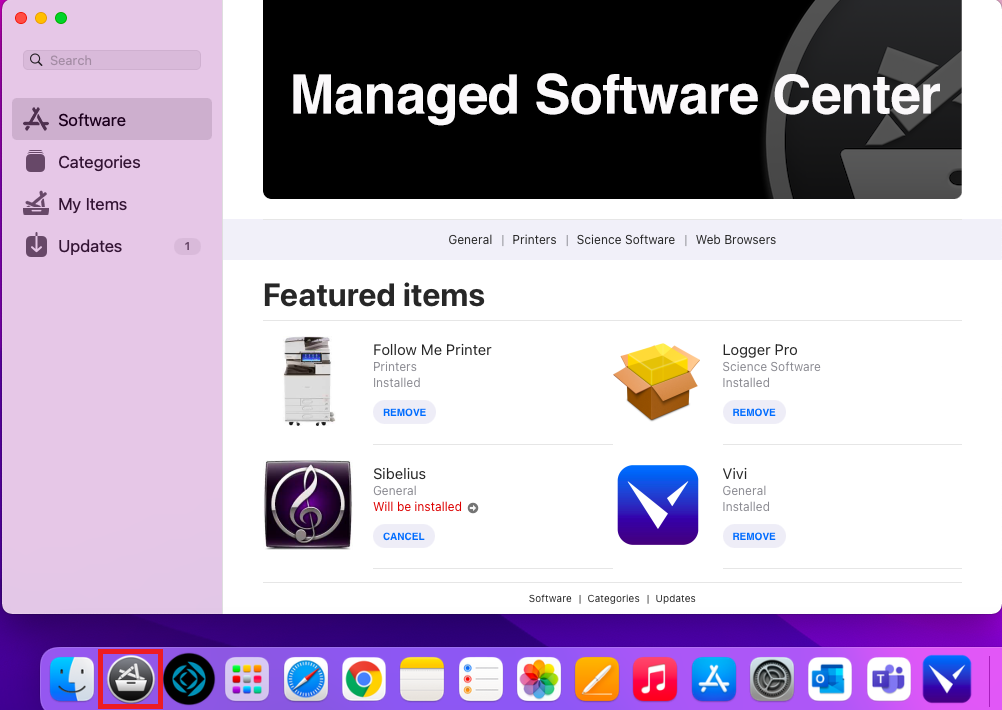
Task: Open Reminders from the Dock
Action: coord(481,678)
